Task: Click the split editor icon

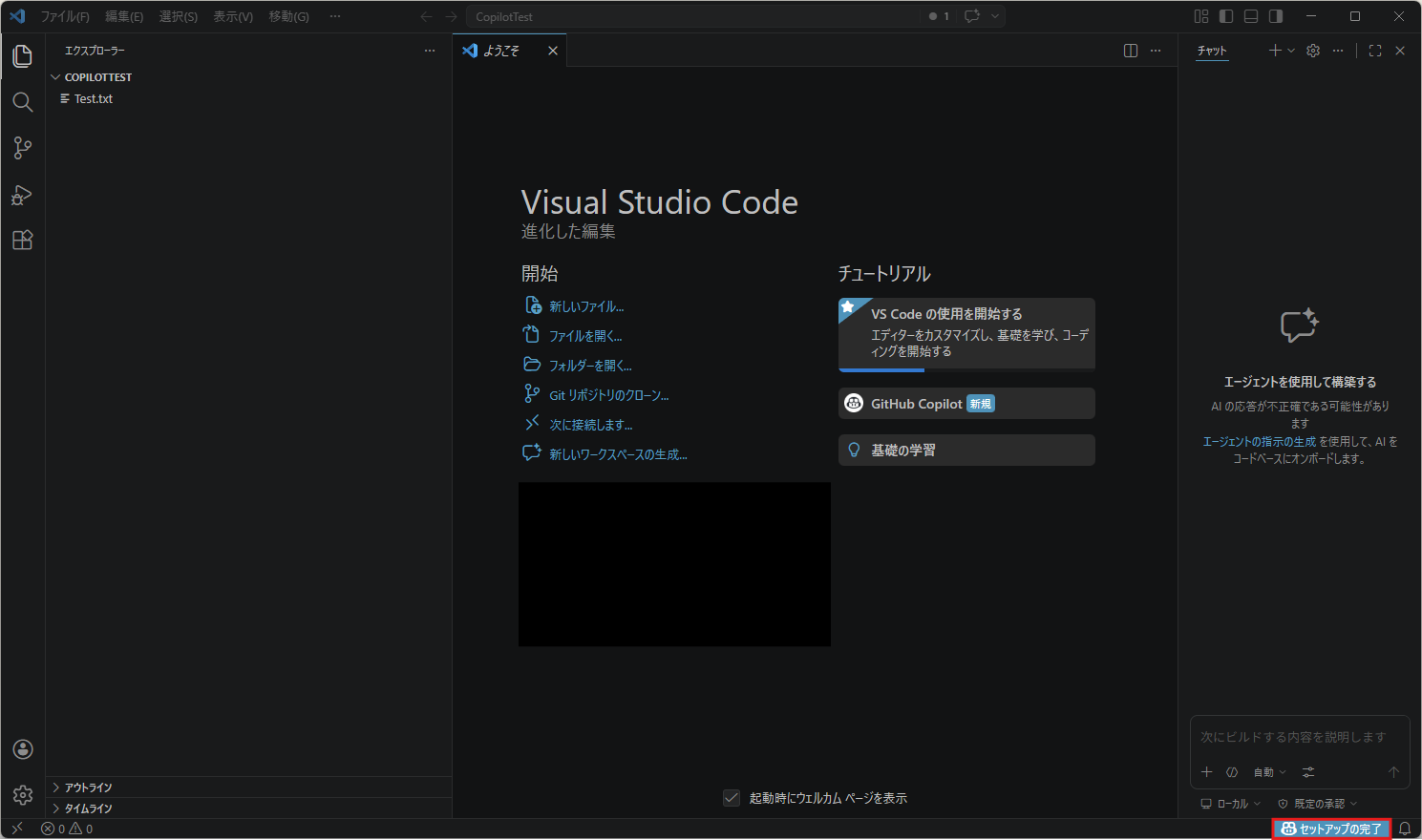Action: [1131, 51]
